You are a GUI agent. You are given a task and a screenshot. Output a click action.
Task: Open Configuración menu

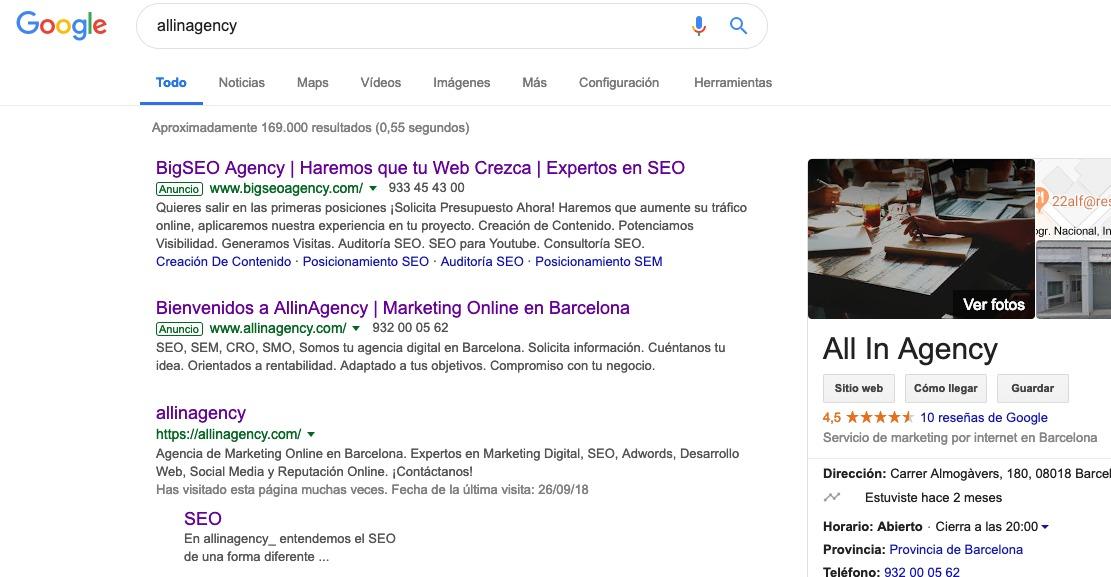point(619,82)
